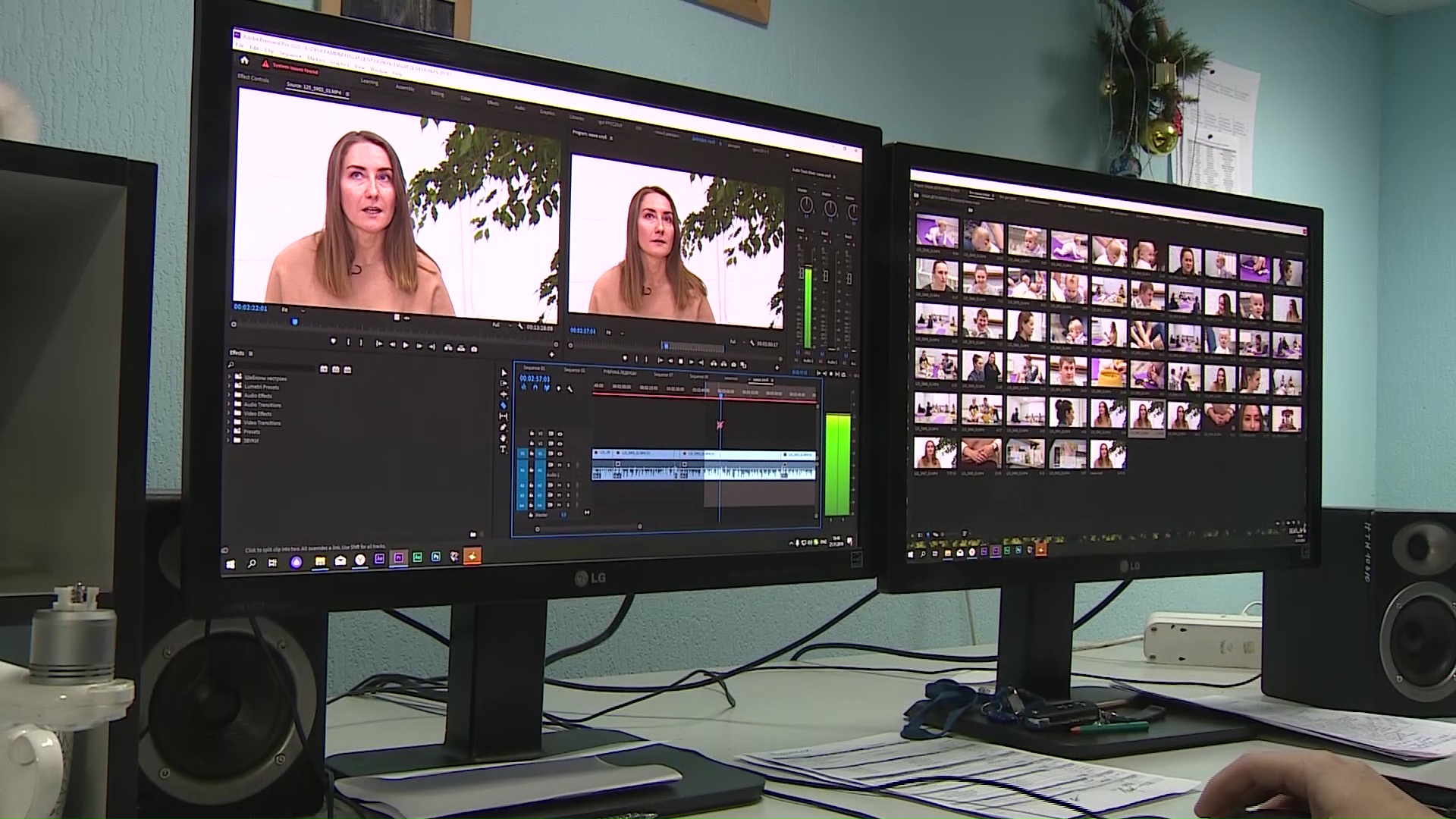Screen dimensions: 1456x819
Task: Select the Type tool in the toolbox
Action: coord(503,450)
